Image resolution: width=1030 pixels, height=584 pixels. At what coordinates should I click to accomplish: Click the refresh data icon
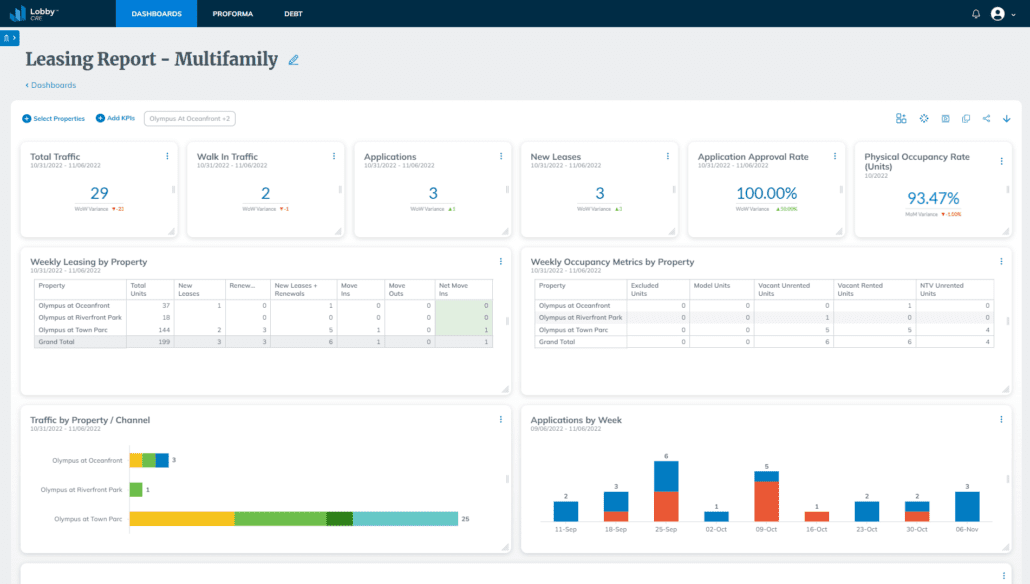(x=924, y=118)
